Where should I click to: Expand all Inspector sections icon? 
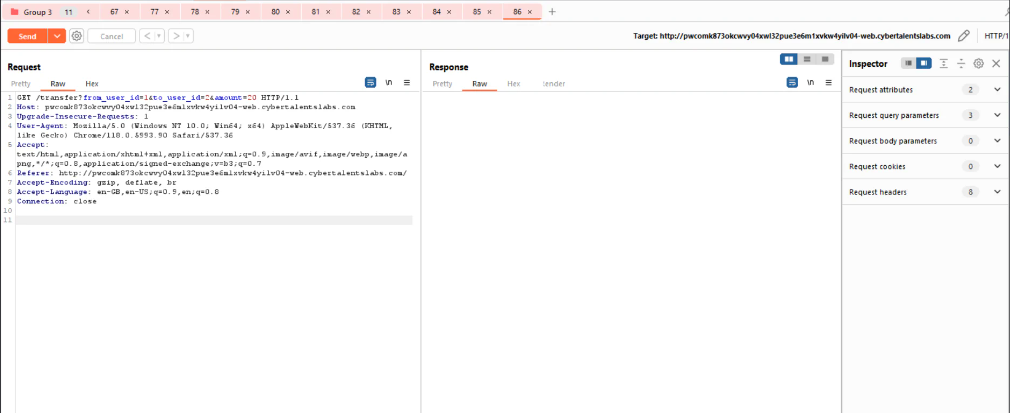(x=943, y=63)
